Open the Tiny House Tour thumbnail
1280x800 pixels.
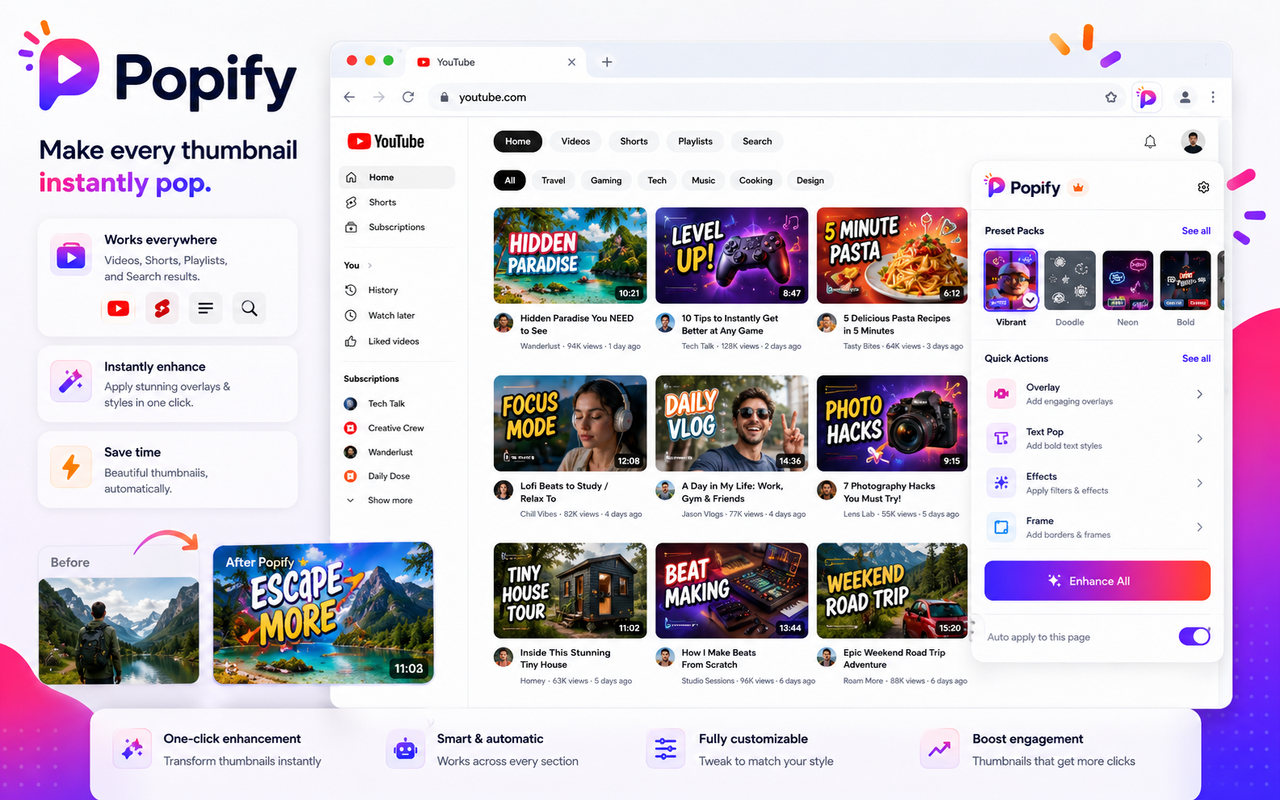coord(570,590)
